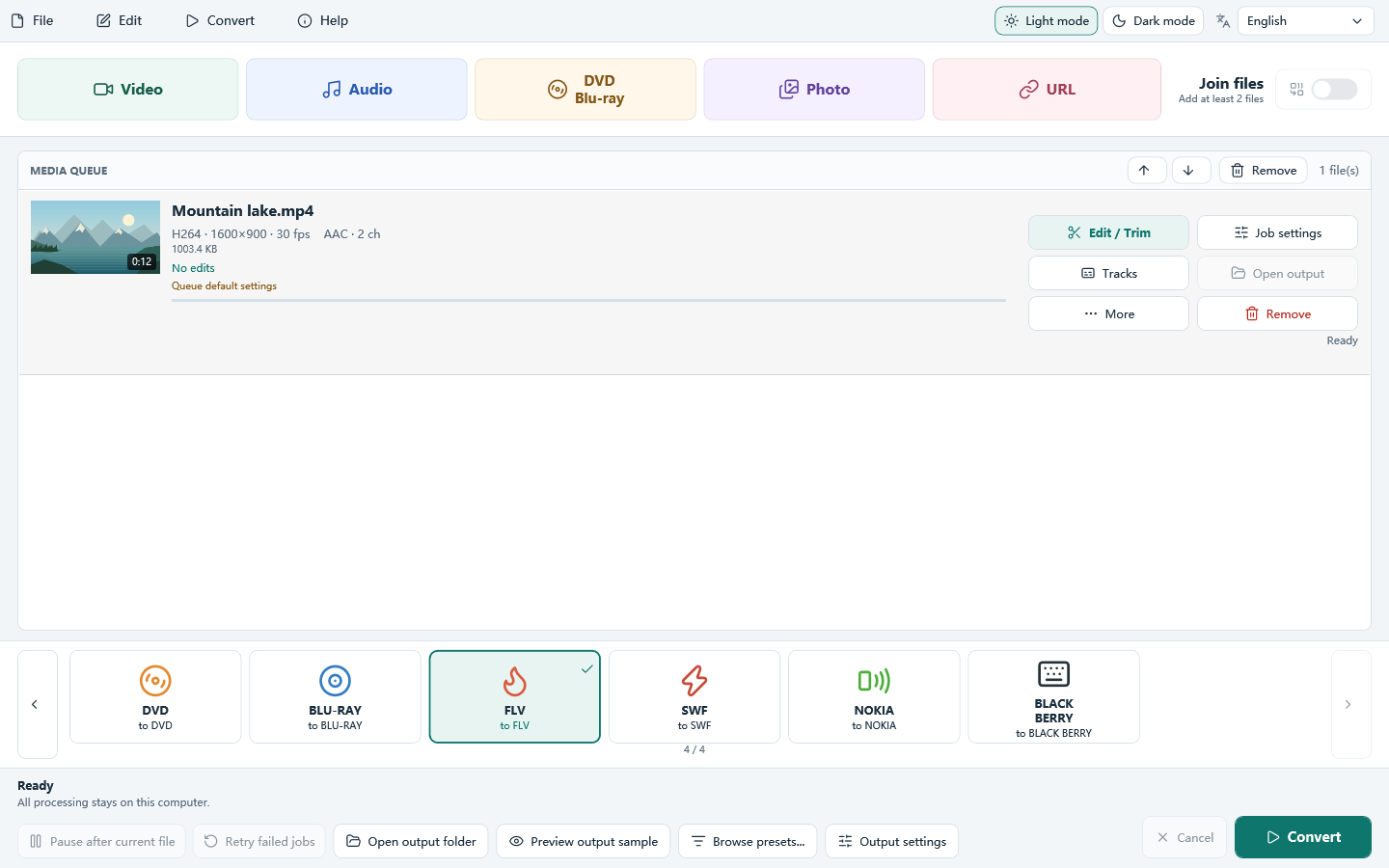Switch to Light mode
The image size is (1389, 868).
pyautogui.click(x=1047, y=21)
